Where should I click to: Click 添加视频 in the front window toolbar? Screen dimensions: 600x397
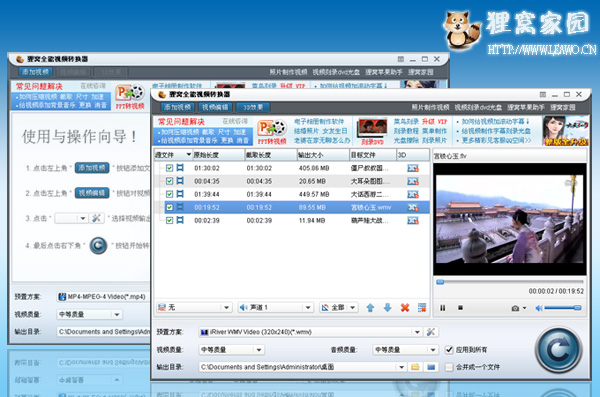(x=177, y=108)
